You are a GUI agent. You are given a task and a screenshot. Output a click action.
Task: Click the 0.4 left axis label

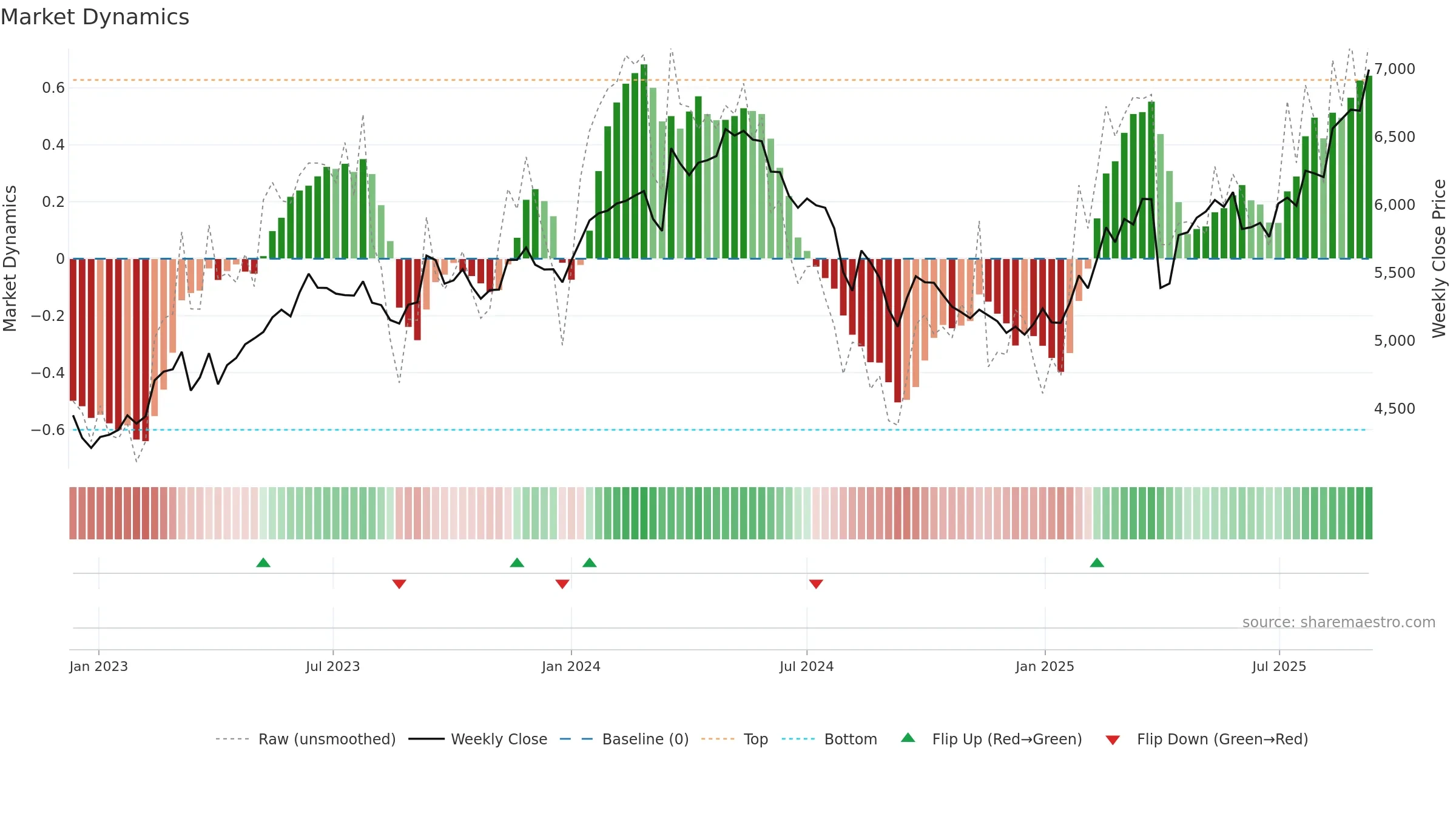tap(53, 145)
